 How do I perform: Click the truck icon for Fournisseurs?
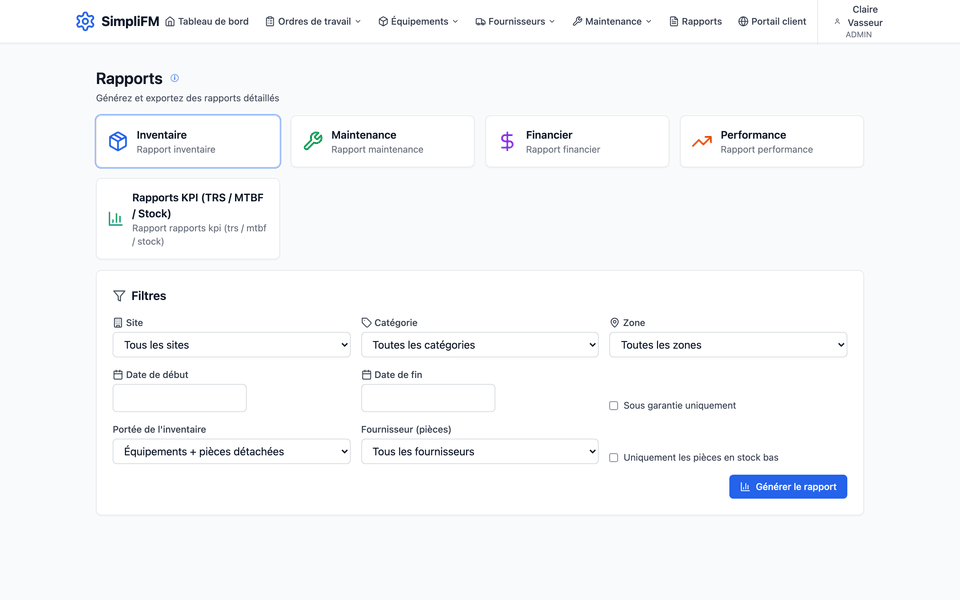pyautogui.click(x=481, y=21)
